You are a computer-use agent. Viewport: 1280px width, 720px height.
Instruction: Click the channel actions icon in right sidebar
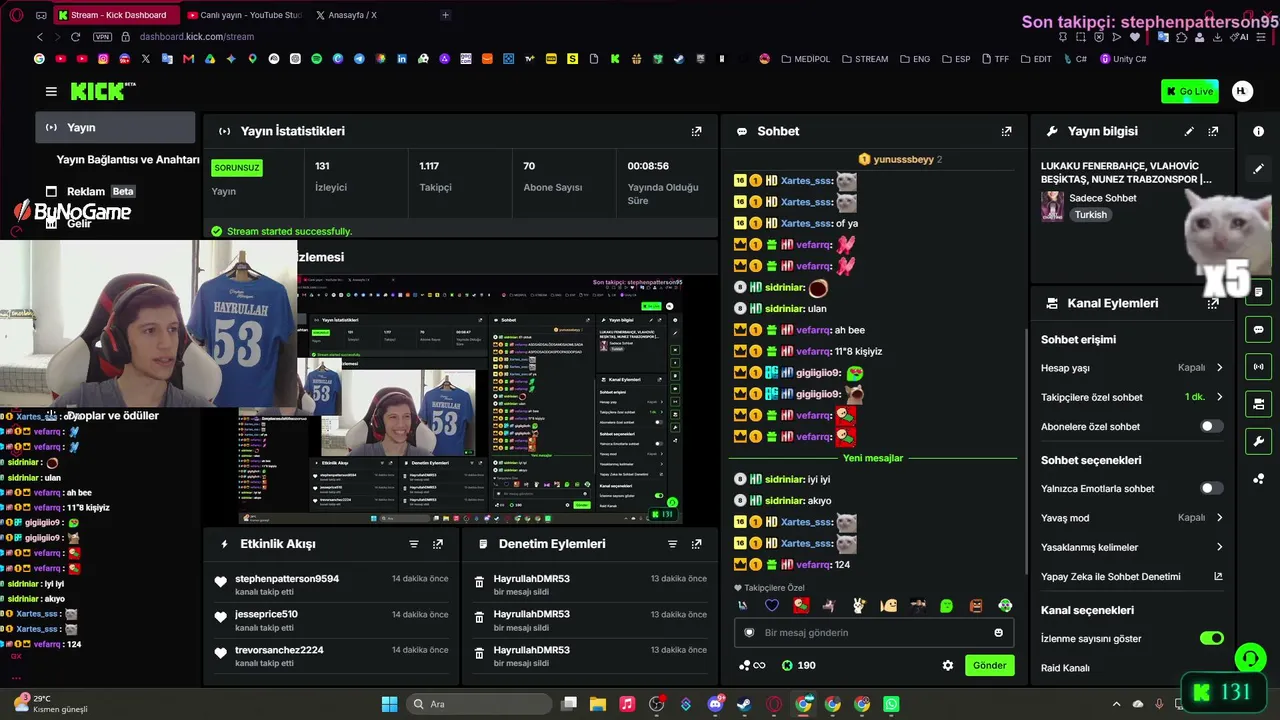[1258, 404]
